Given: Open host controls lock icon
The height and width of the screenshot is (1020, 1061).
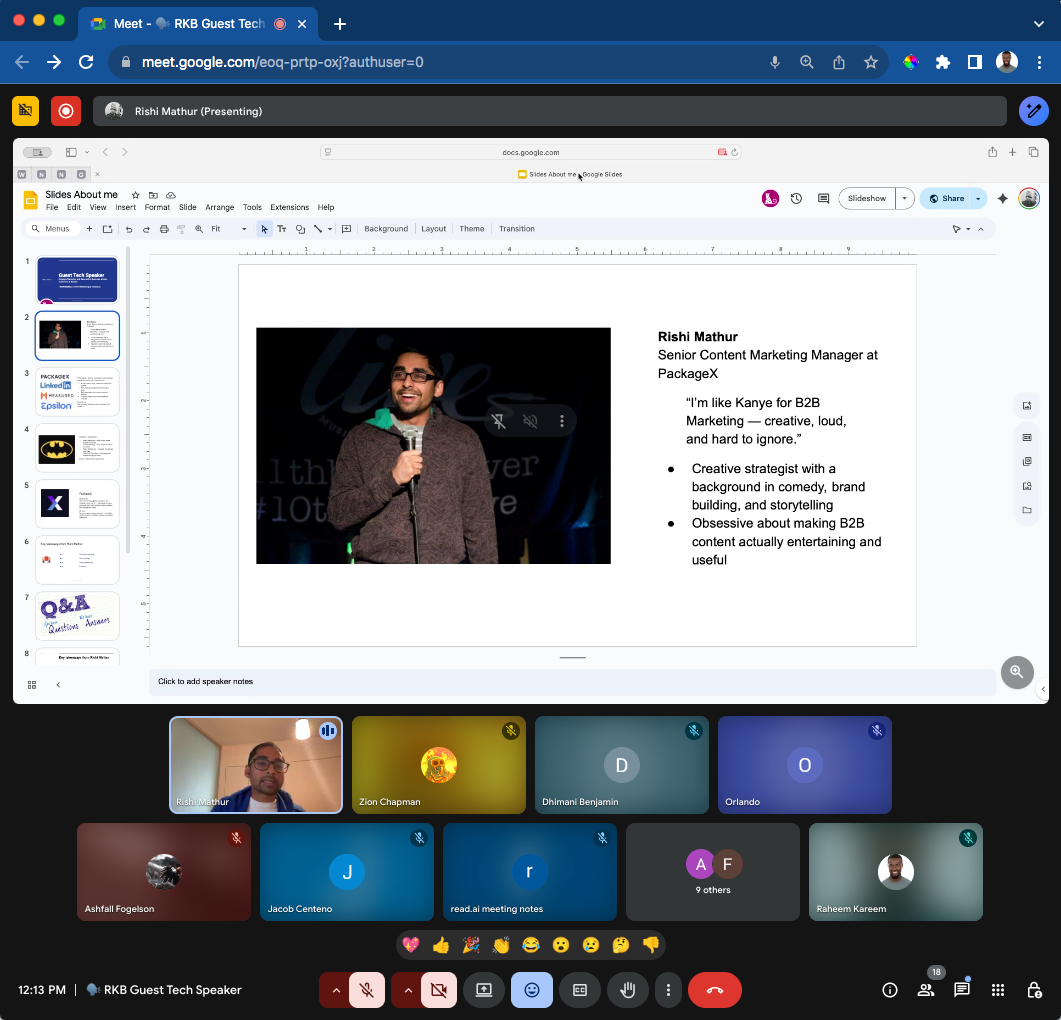Looking at the screenshot, I should pos(1034,990).
